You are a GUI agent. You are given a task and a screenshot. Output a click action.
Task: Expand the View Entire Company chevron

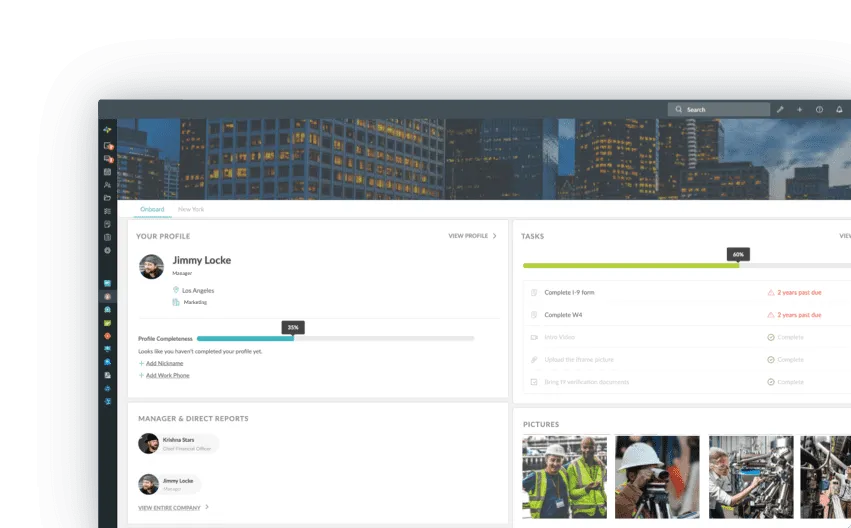pos(207,507)
